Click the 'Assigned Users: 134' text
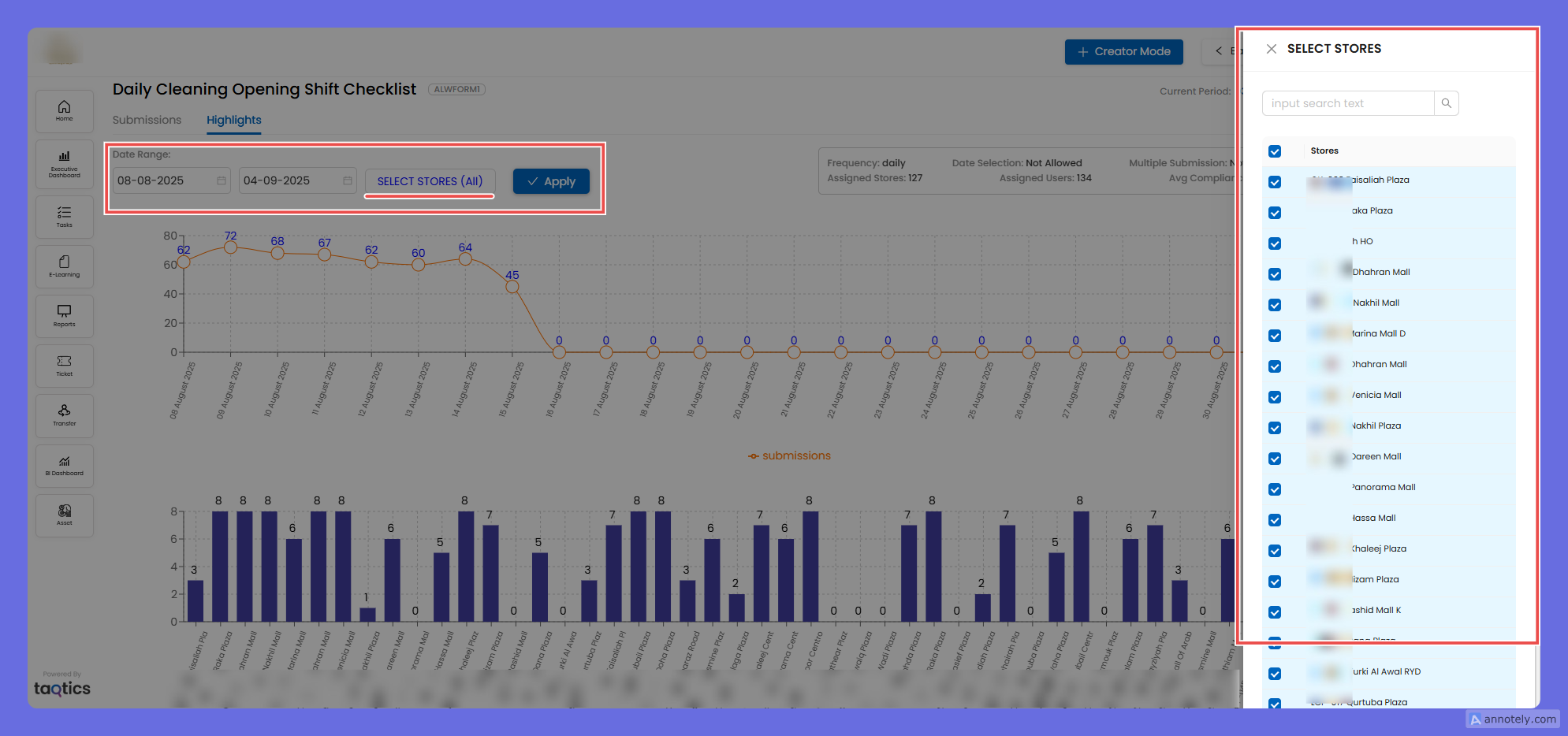1568x736 pixels. (x=1045, y=178)
